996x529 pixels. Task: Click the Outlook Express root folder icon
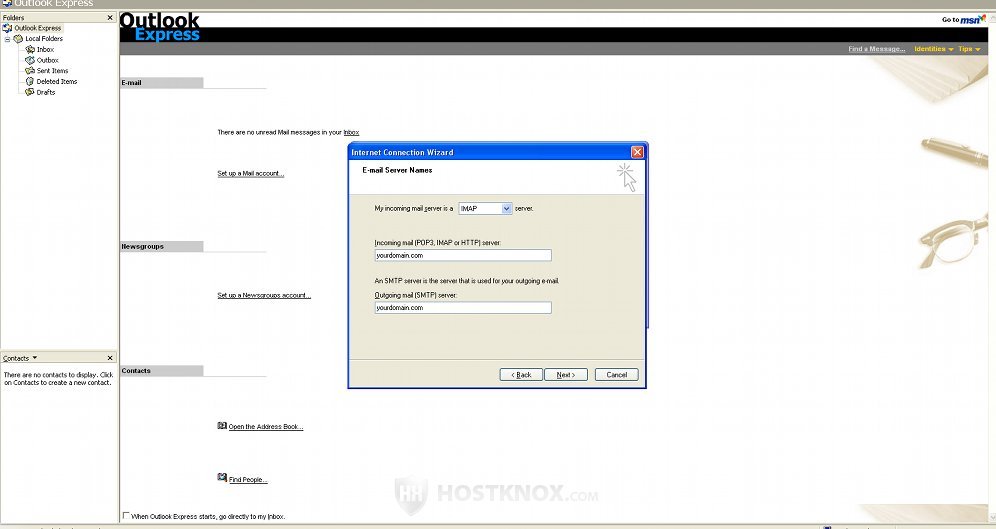tap(8, 28)
